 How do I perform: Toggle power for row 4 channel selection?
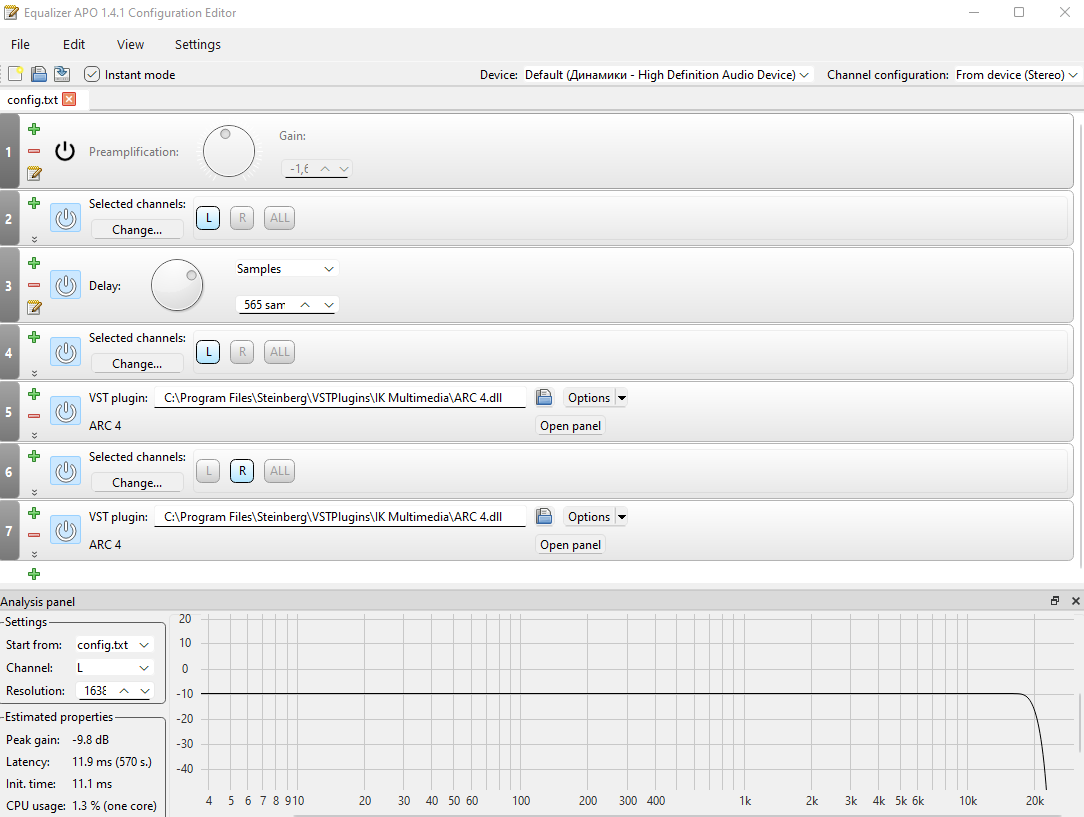click(x=66, y=352)
